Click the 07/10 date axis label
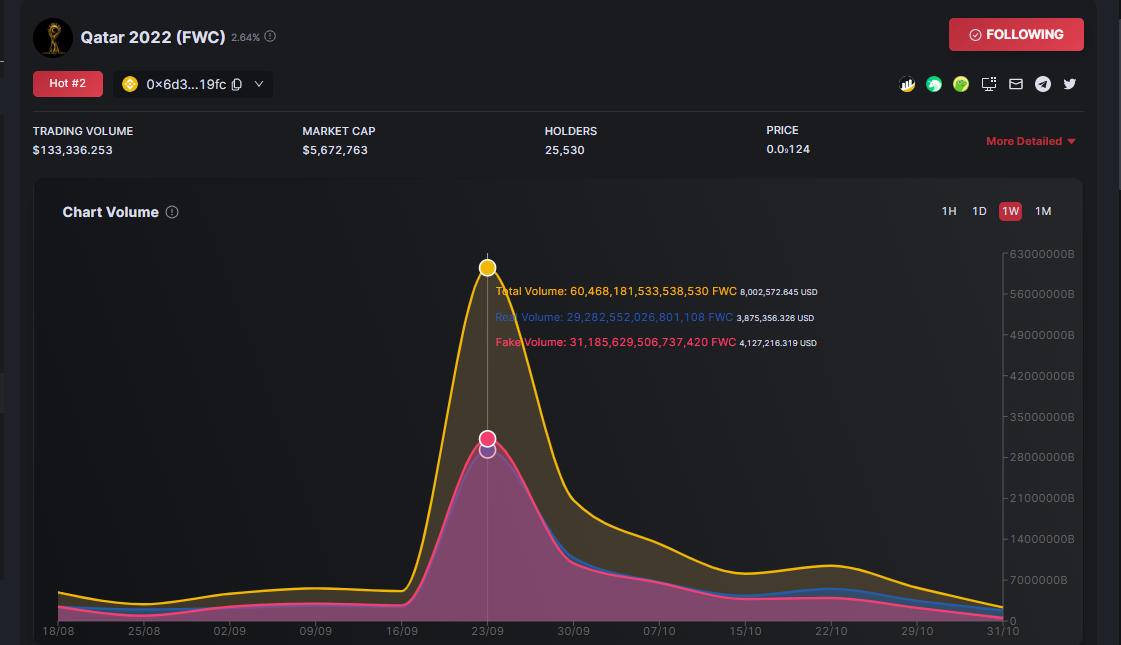 click(x=659, y=631)
